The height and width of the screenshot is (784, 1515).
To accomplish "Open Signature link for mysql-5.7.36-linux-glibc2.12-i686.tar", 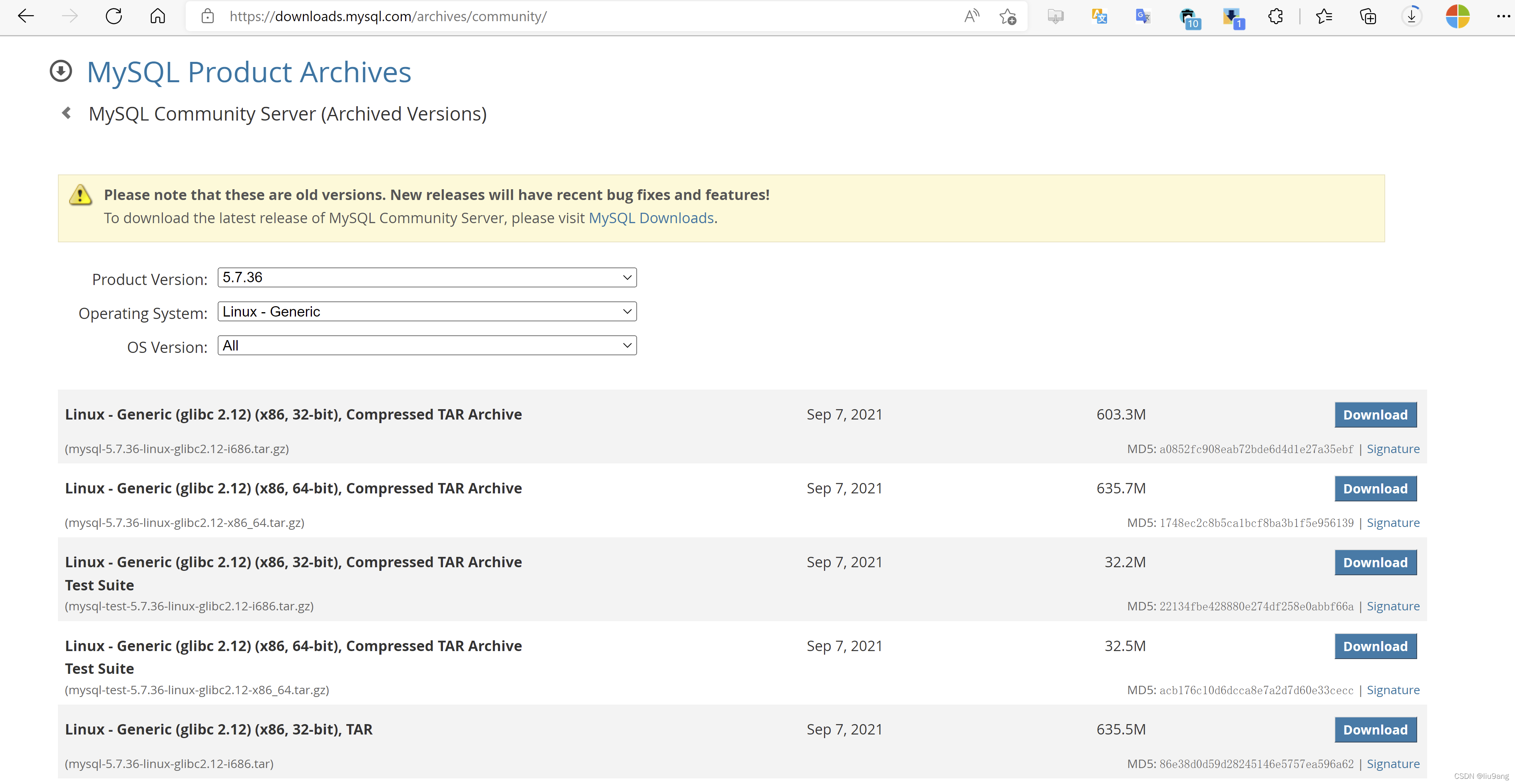I will tap(1393, 763).
